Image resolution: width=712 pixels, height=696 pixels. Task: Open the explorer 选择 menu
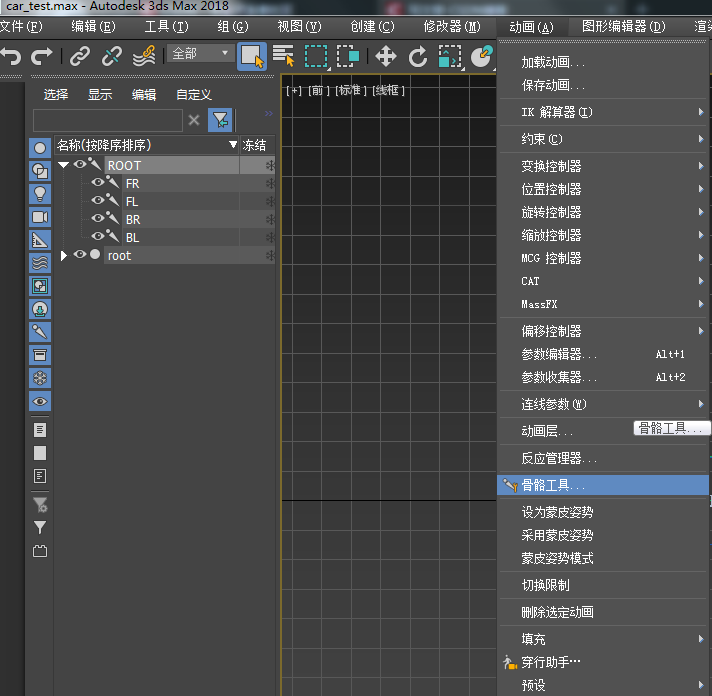click(56, 95)
